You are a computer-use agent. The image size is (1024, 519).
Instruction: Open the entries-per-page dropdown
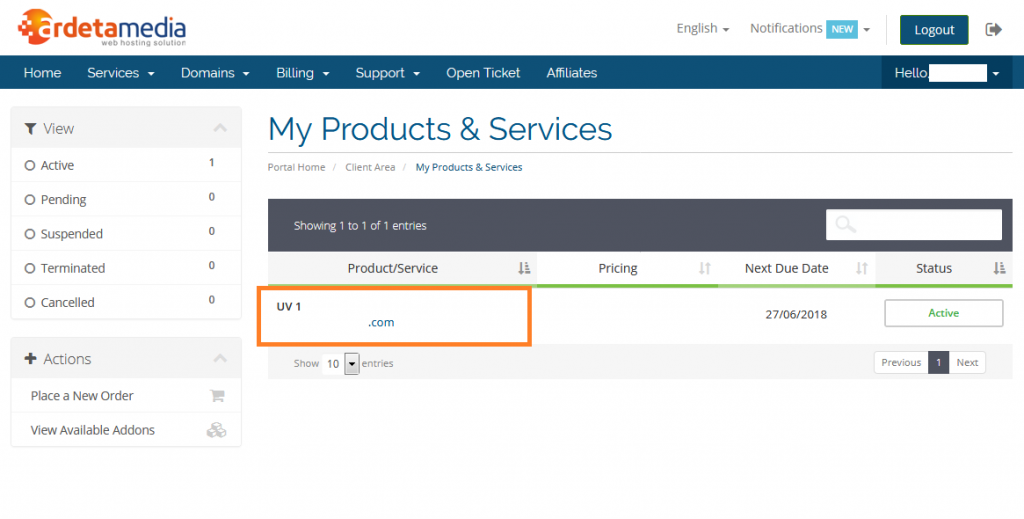351,364
